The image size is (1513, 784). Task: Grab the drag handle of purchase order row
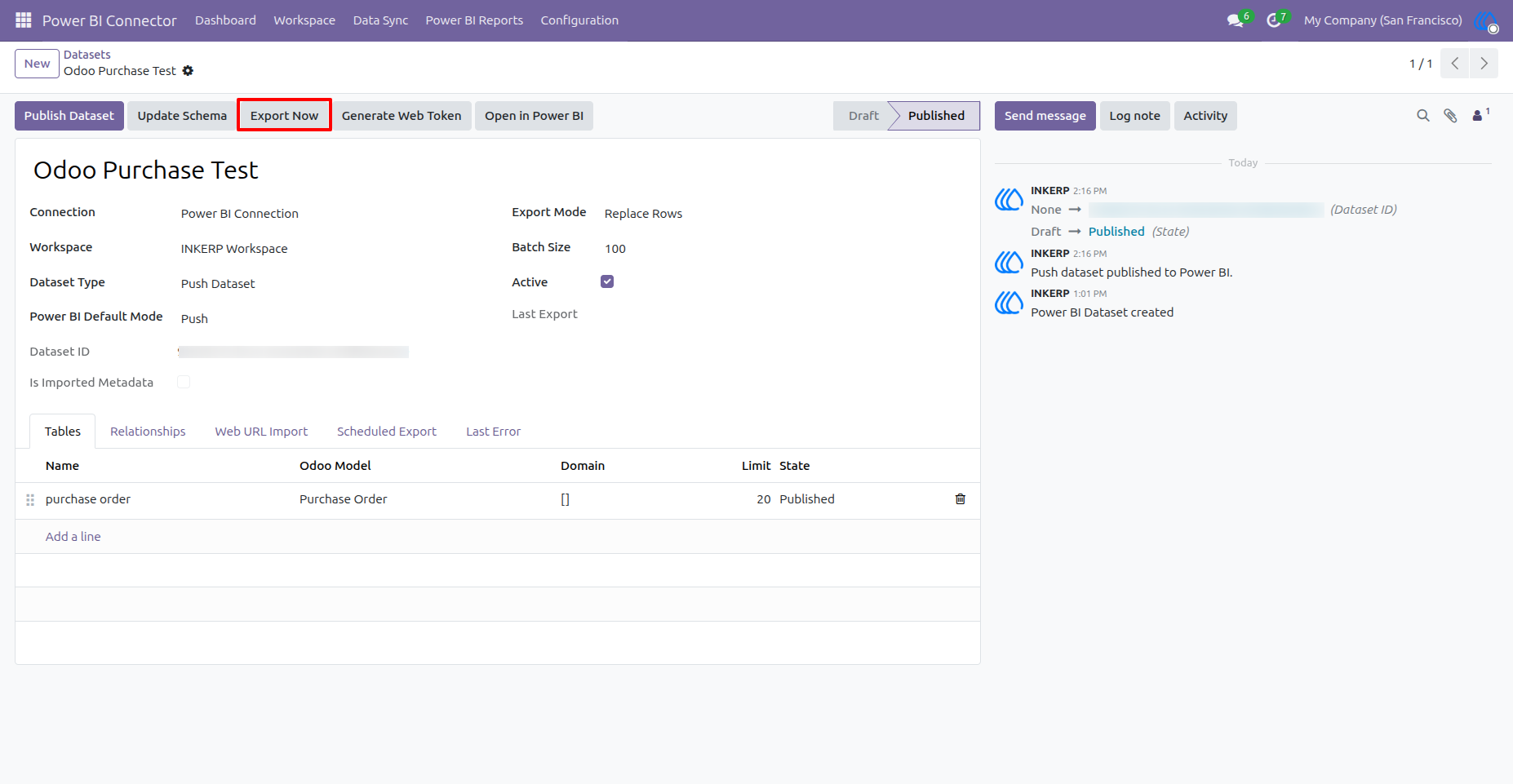pyautogui.click(x=30, y=500)
